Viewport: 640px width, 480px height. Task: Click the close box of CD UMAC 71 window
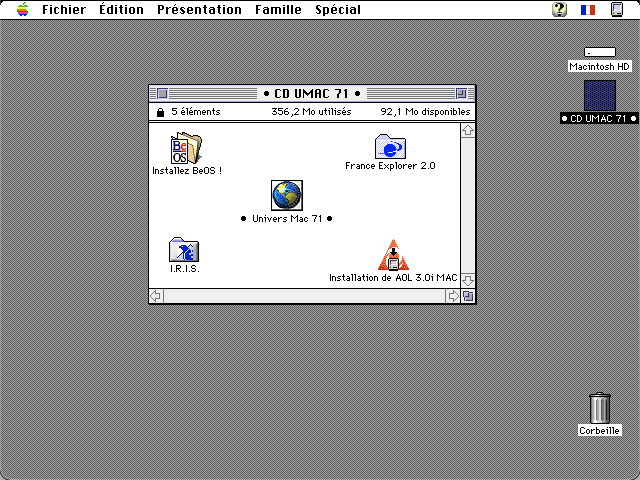(x=162, y=93)
